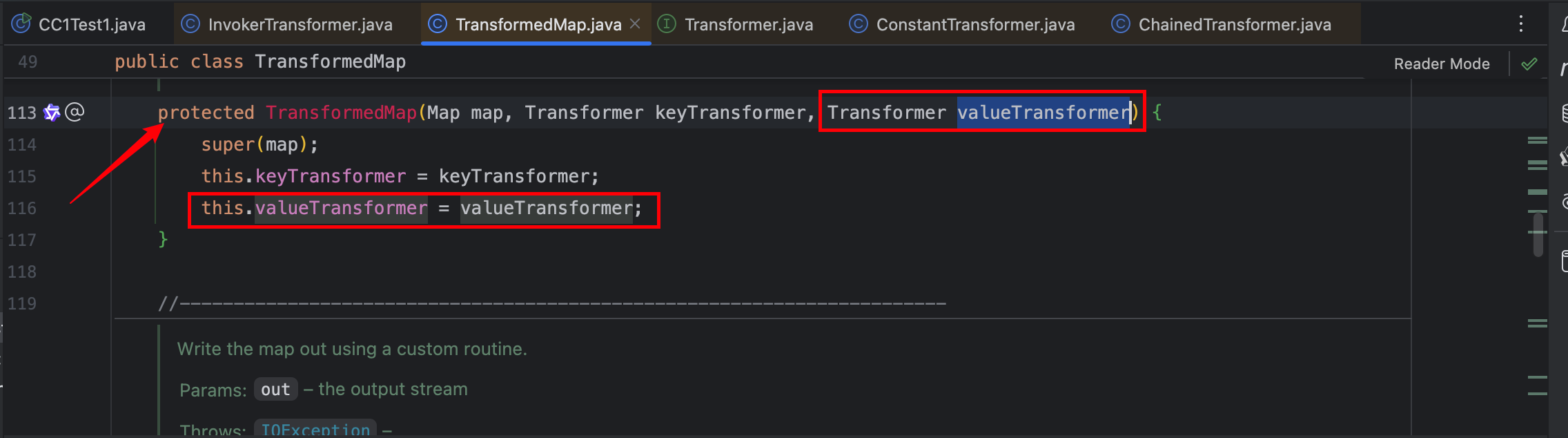Click the ChainedTransformer.java class icon
This screenshot has width=1568, height=438.
point(1120,24)
